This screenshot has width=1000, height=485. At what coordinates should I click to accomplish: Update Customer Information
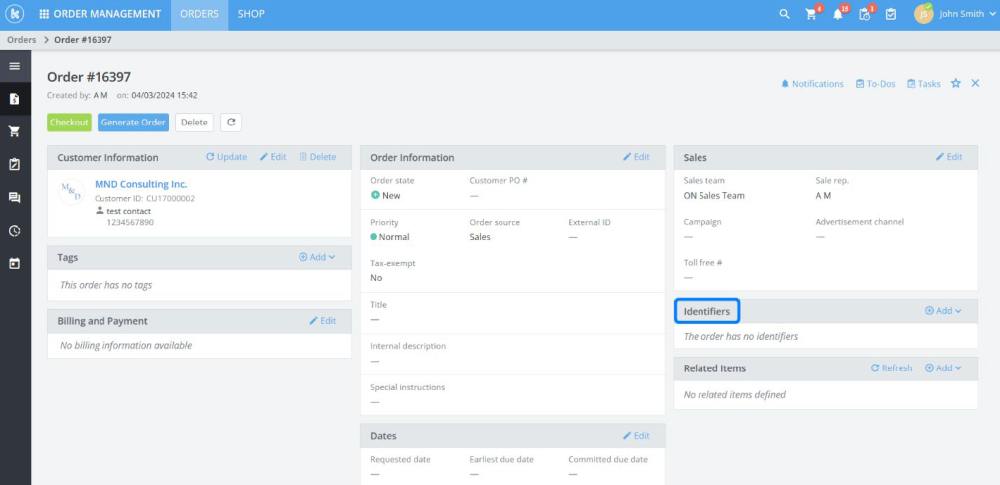[x=226, y=157]
